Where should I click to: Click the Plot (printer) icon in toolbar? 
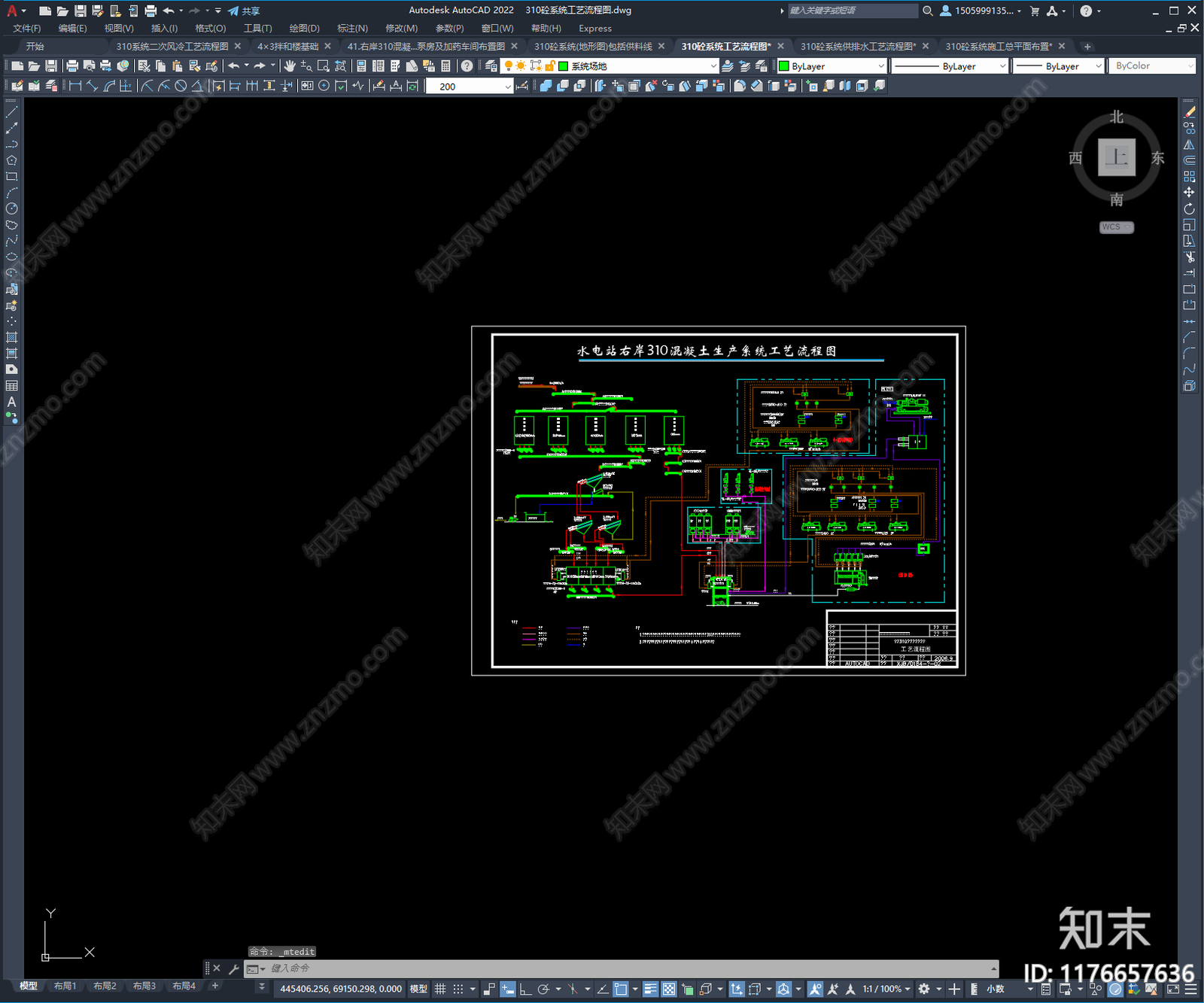point(72,66)
